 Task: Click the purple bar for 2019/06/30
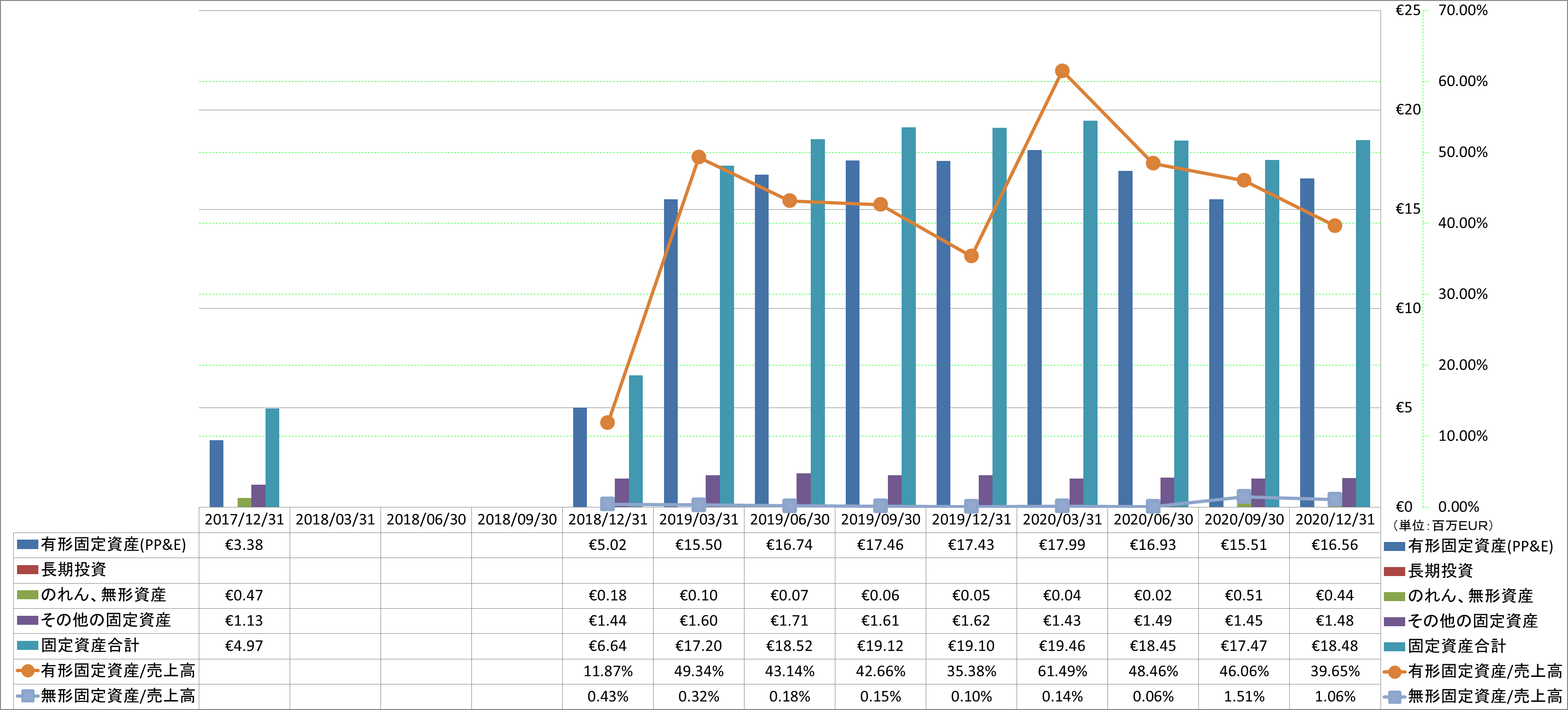click(x=804, y=489)
